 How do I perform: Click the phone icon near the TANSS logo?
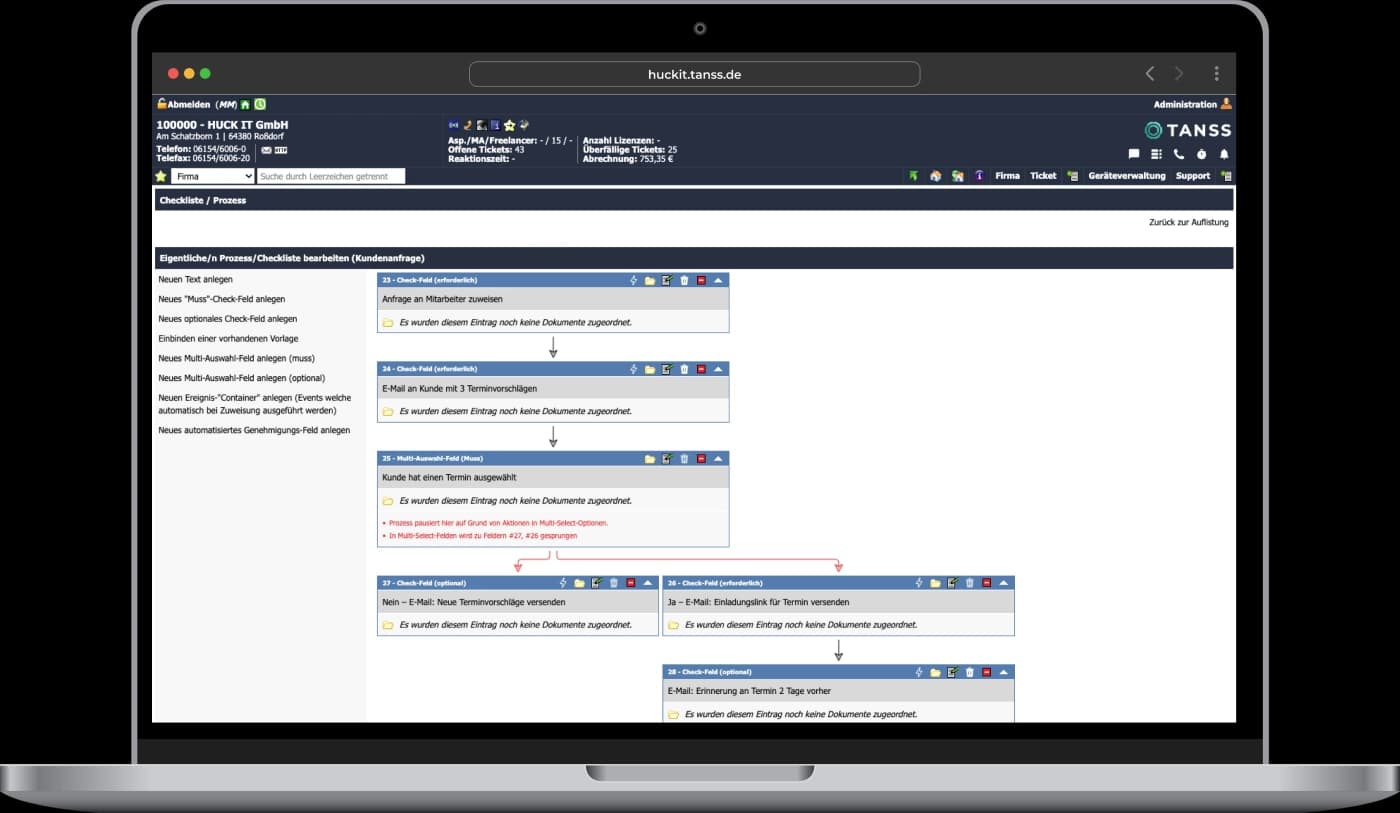coord(1178,155)
